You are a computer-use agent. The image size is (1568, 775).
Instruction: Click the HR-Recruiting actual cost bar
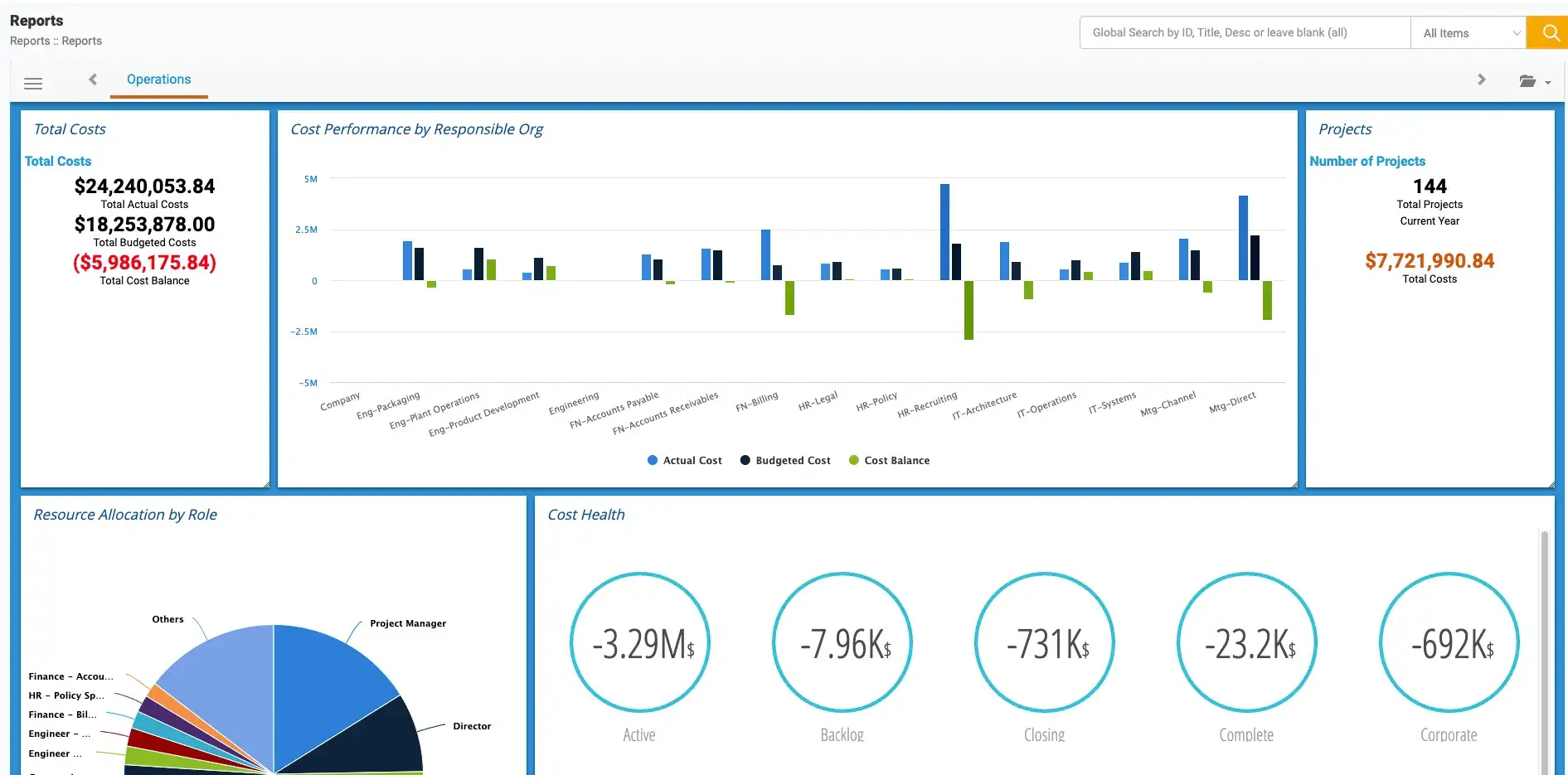[944, 232]
